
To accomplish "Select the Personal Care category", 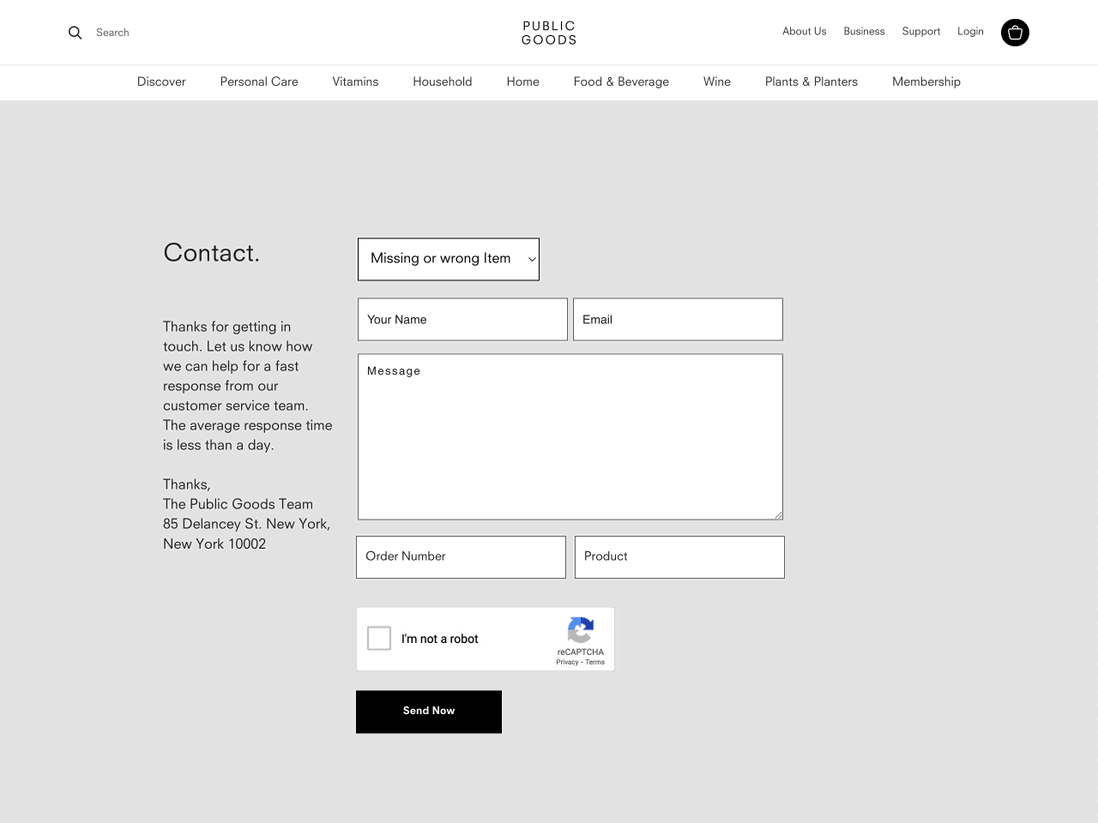I will (258, 82).
